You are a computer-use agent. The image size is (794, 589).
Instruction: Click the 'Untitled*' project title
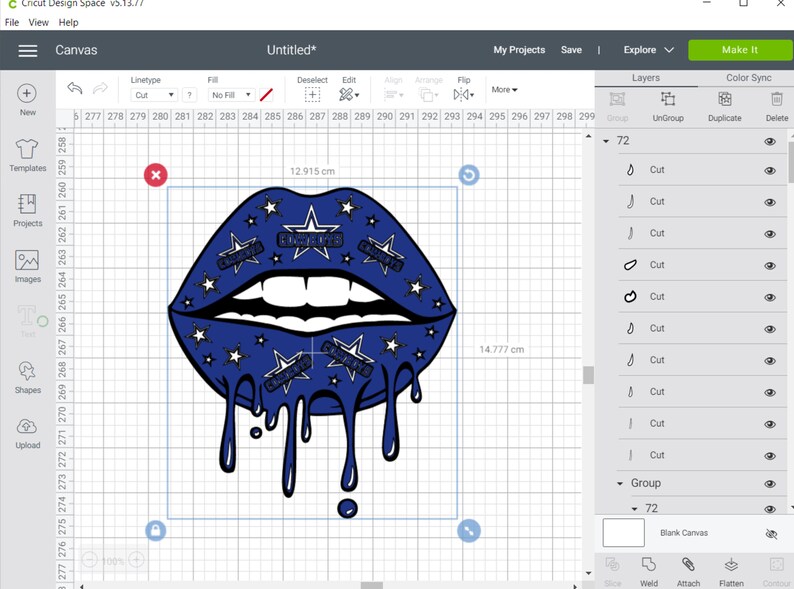(292, 50)
